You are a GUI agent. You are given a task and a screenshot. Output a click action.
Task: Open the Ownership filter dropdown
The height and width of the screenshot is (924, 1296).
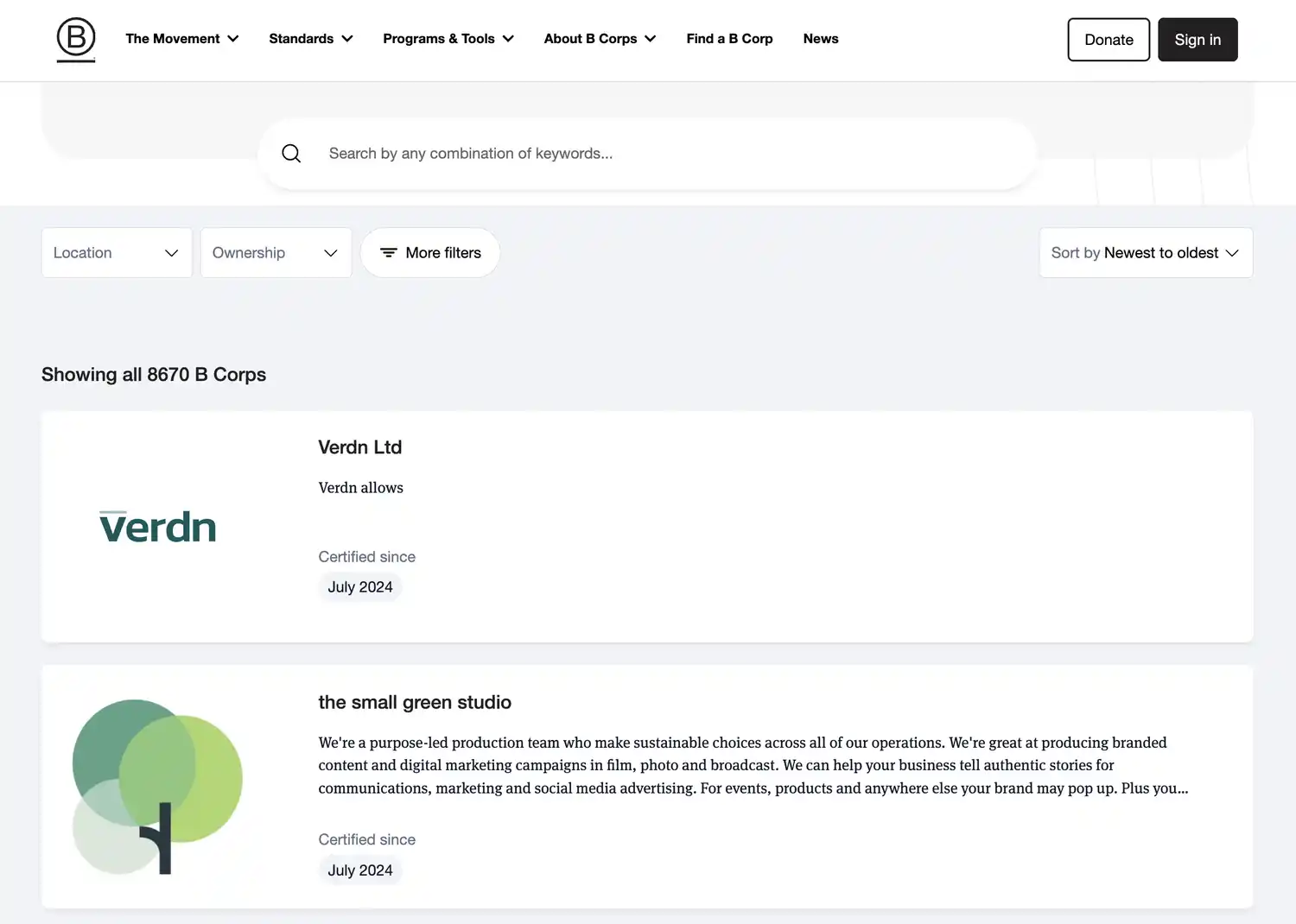click(276, 253)
